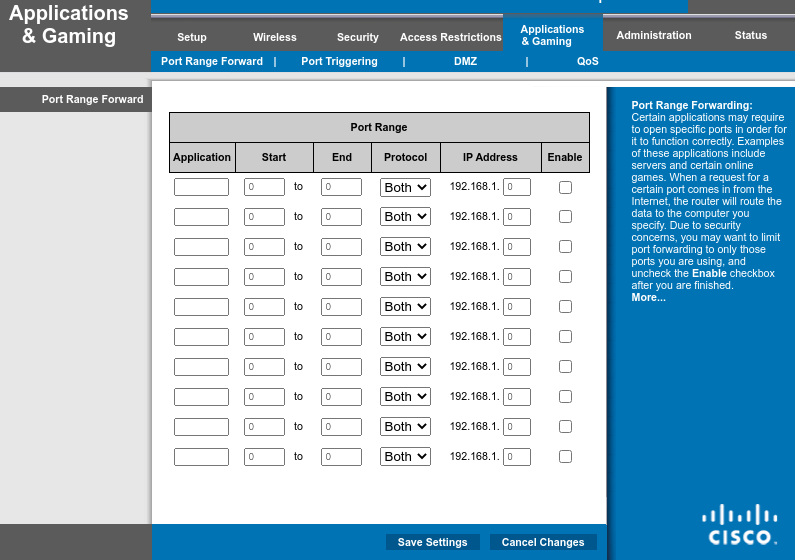Expand the third row Protocol selector
The height and width of the screenshot is (560, 795).
coord(405,246)
